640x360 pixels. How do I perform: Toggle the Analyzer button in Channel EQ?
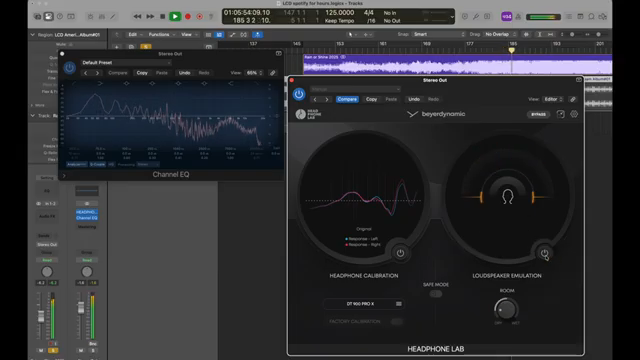pos(76,164)
